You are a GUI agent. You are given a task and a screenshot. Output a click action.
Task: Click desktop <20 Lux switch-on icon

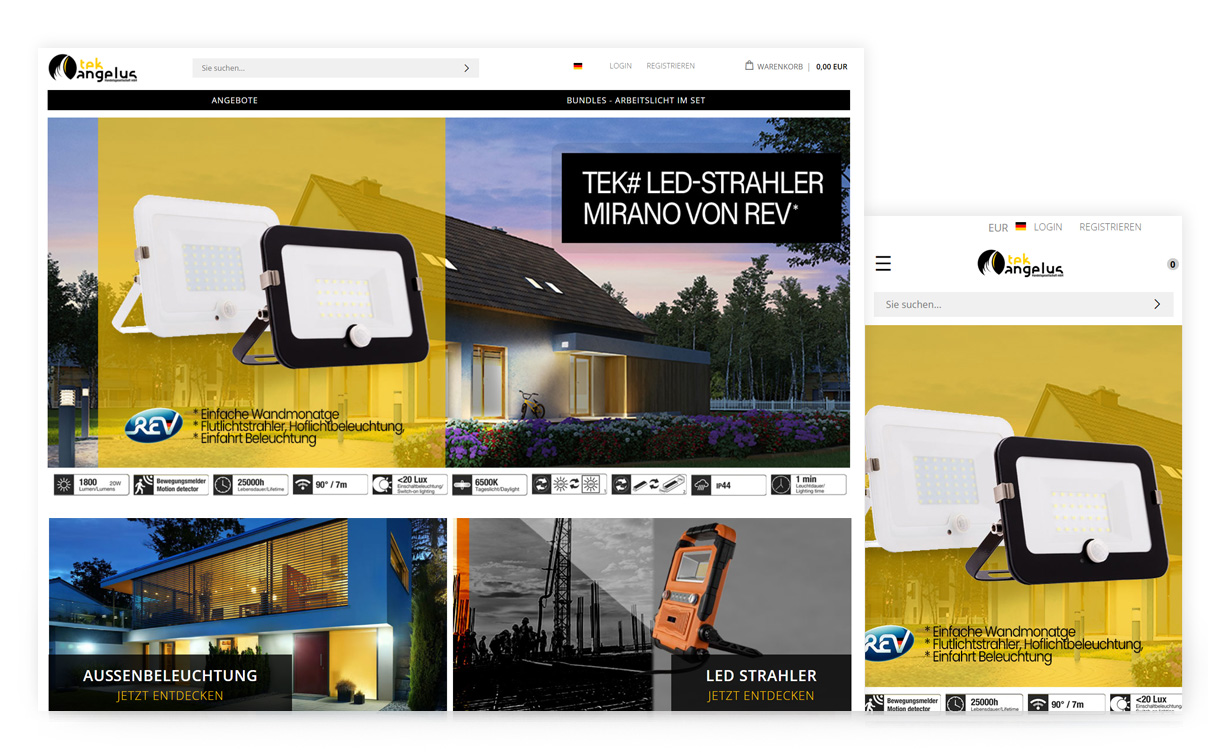(409, 485)
